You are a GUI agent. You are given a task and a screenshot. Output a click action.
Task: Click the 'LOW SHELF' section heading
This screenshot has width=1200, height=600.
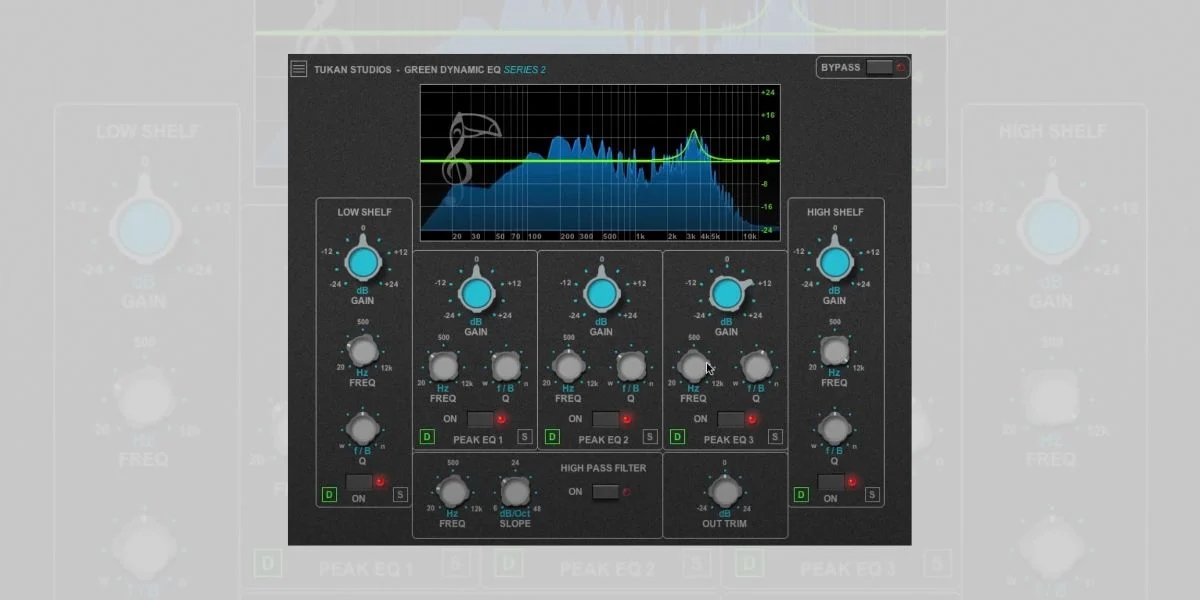tap(364, 212)
